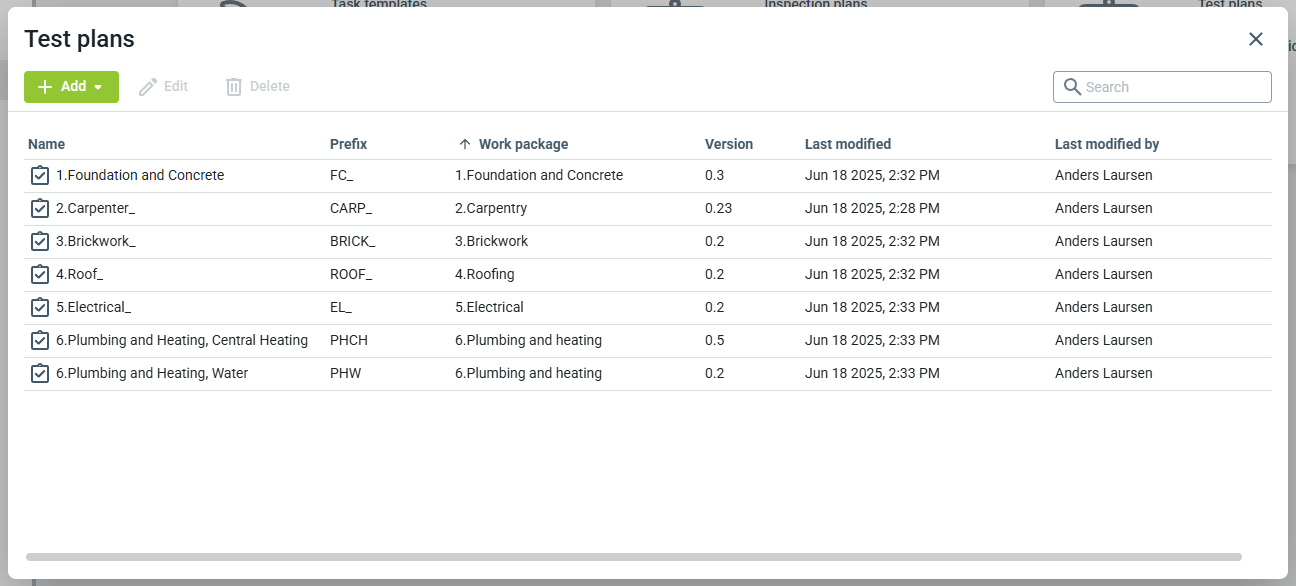Viewport: 1296px width, 586px height.
Task: Click the icon next to Plumbing and Heating, Water
Action: click(40, 374)
